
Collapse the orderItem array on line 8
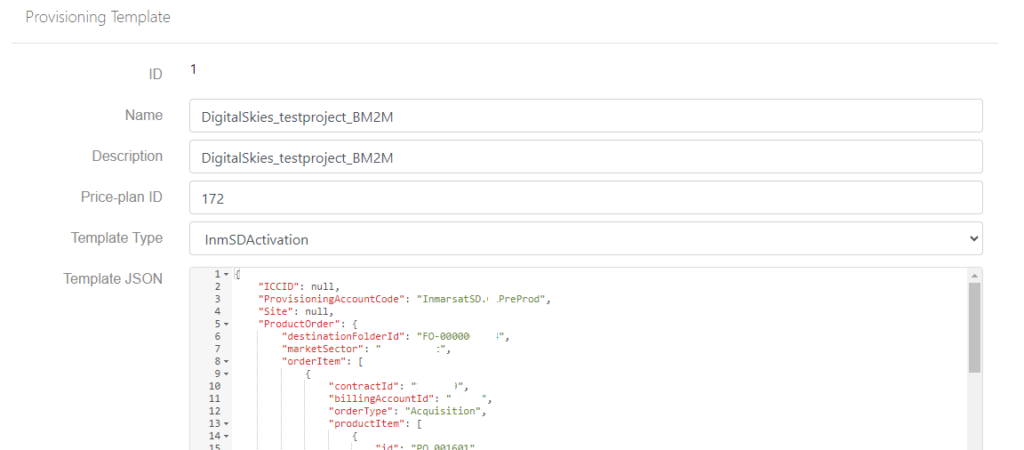(226, 361)
